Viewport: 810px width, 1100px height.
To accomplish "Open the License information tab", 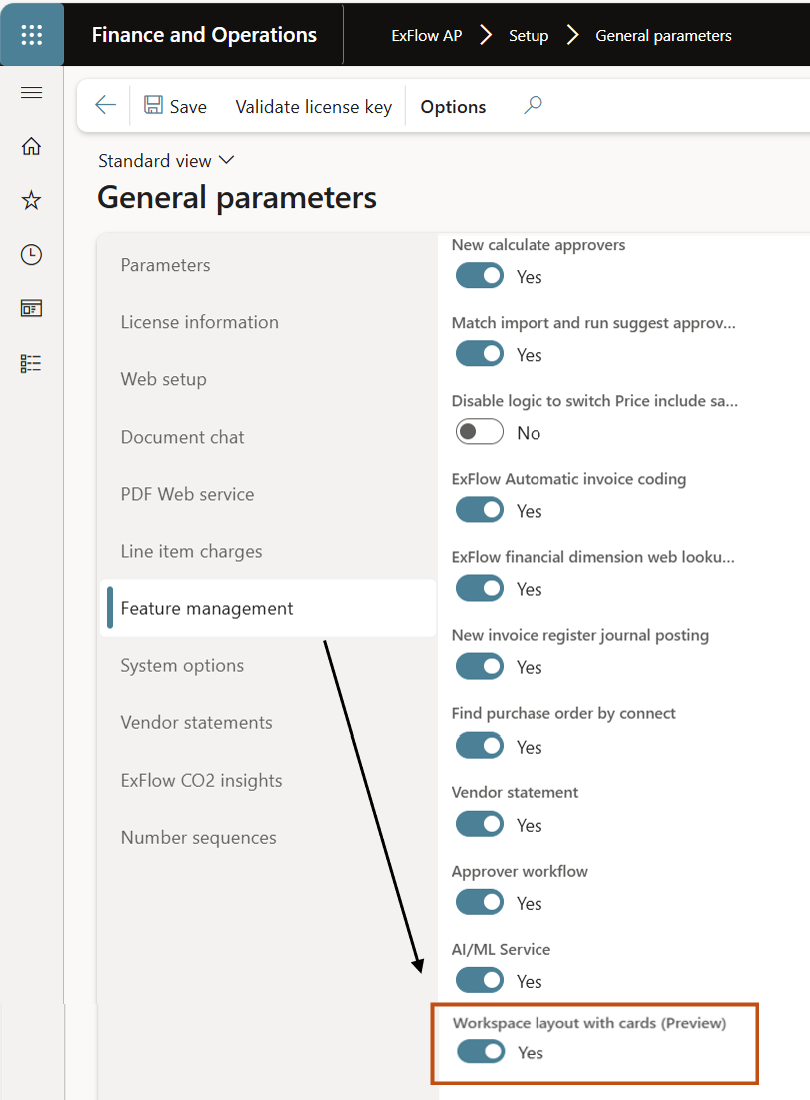I will pos(200,322).
